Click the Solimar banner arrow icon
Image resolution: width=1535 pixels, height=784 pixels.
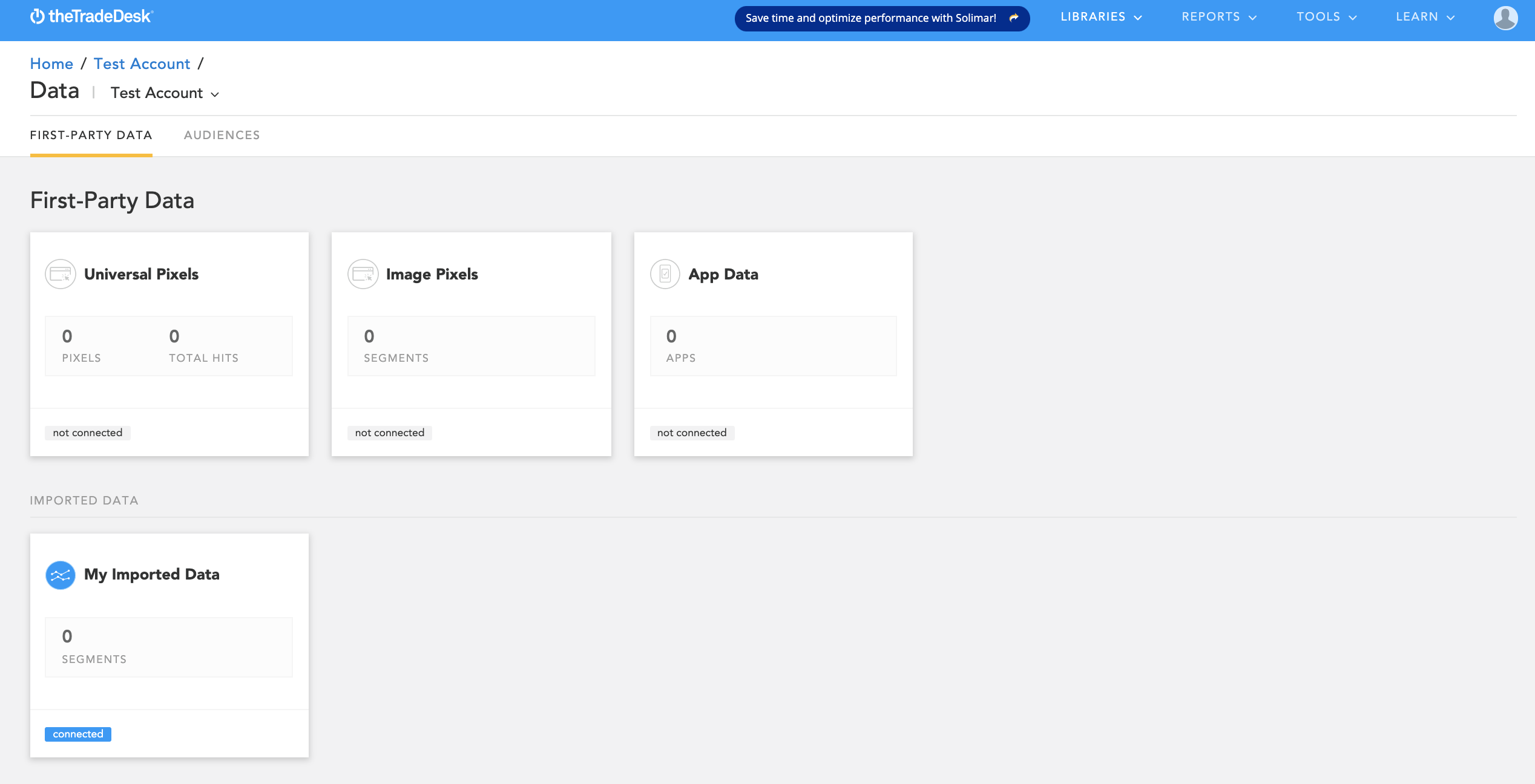(x=1014, y=18)
